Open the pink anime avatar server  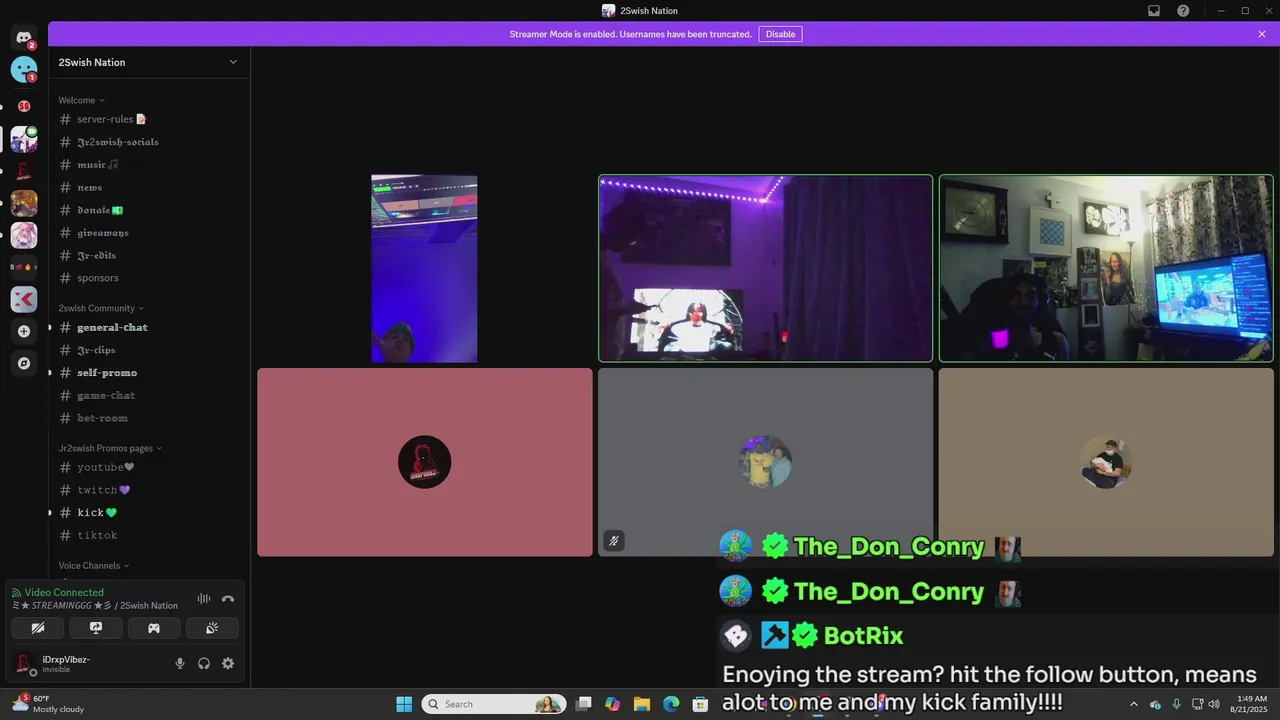pos(24,235)
